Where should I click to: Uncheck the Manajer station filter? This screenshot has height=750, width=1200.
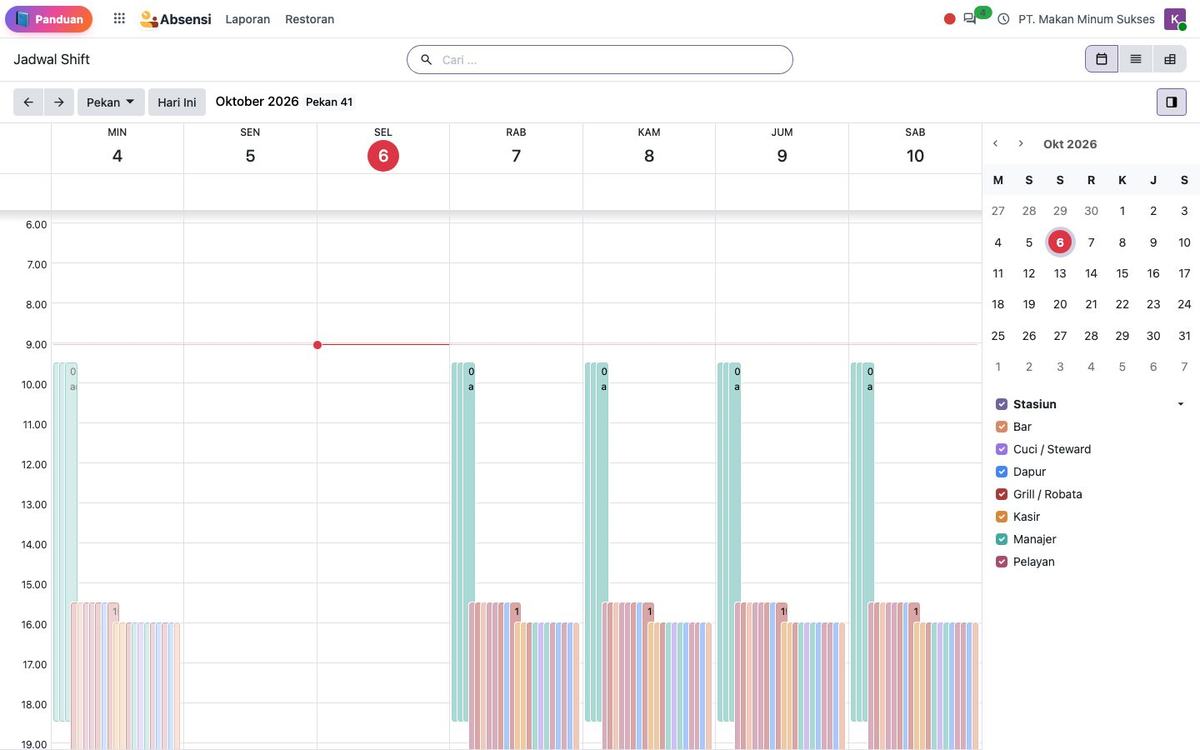point(1002,539)
